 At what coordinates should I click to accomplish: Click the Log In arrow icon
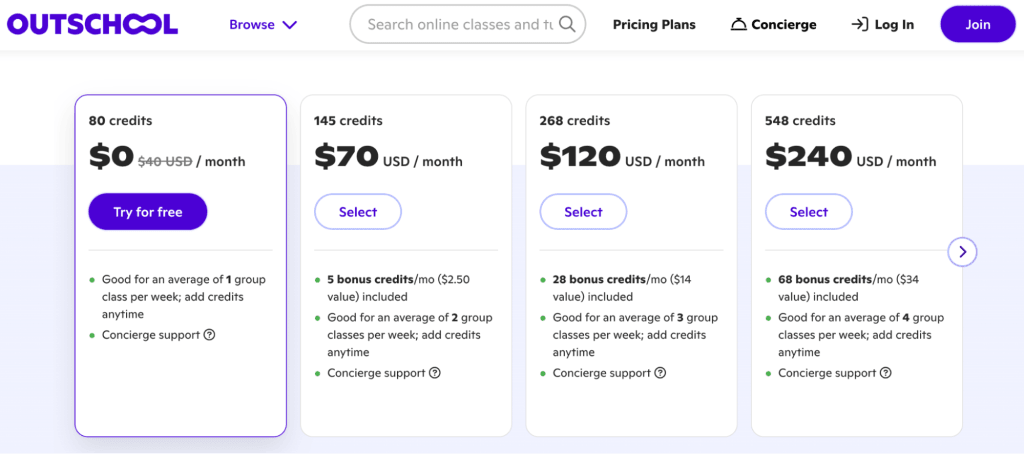859,24
